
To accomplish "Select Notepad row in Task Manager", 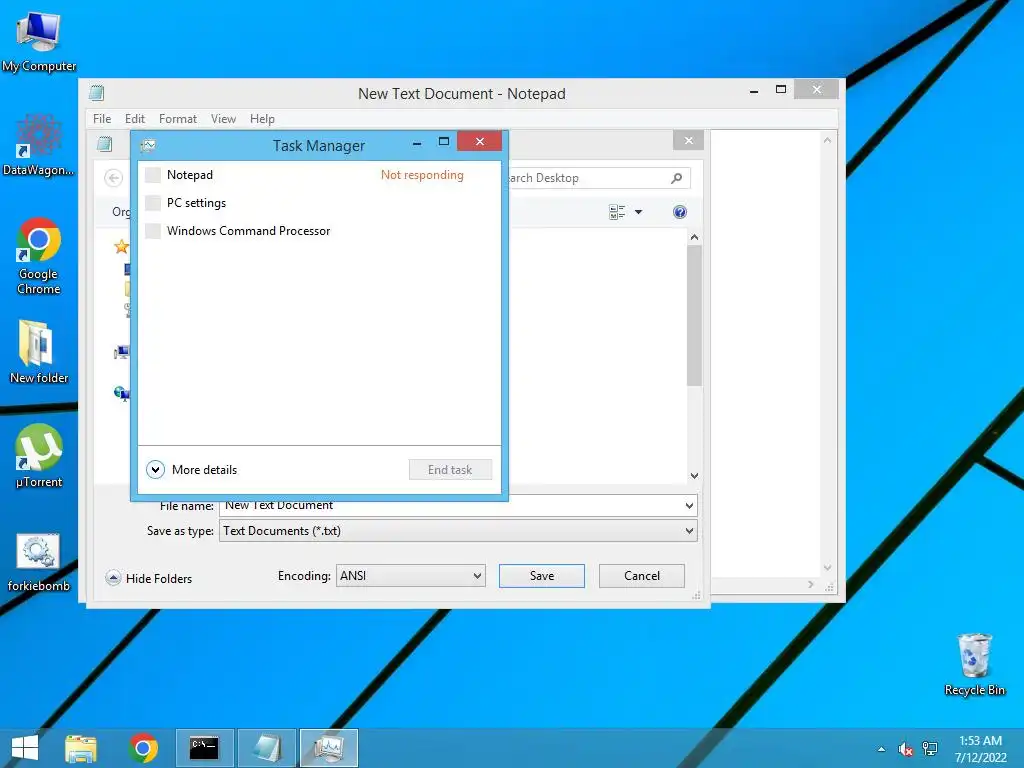I will coord(319,175).
